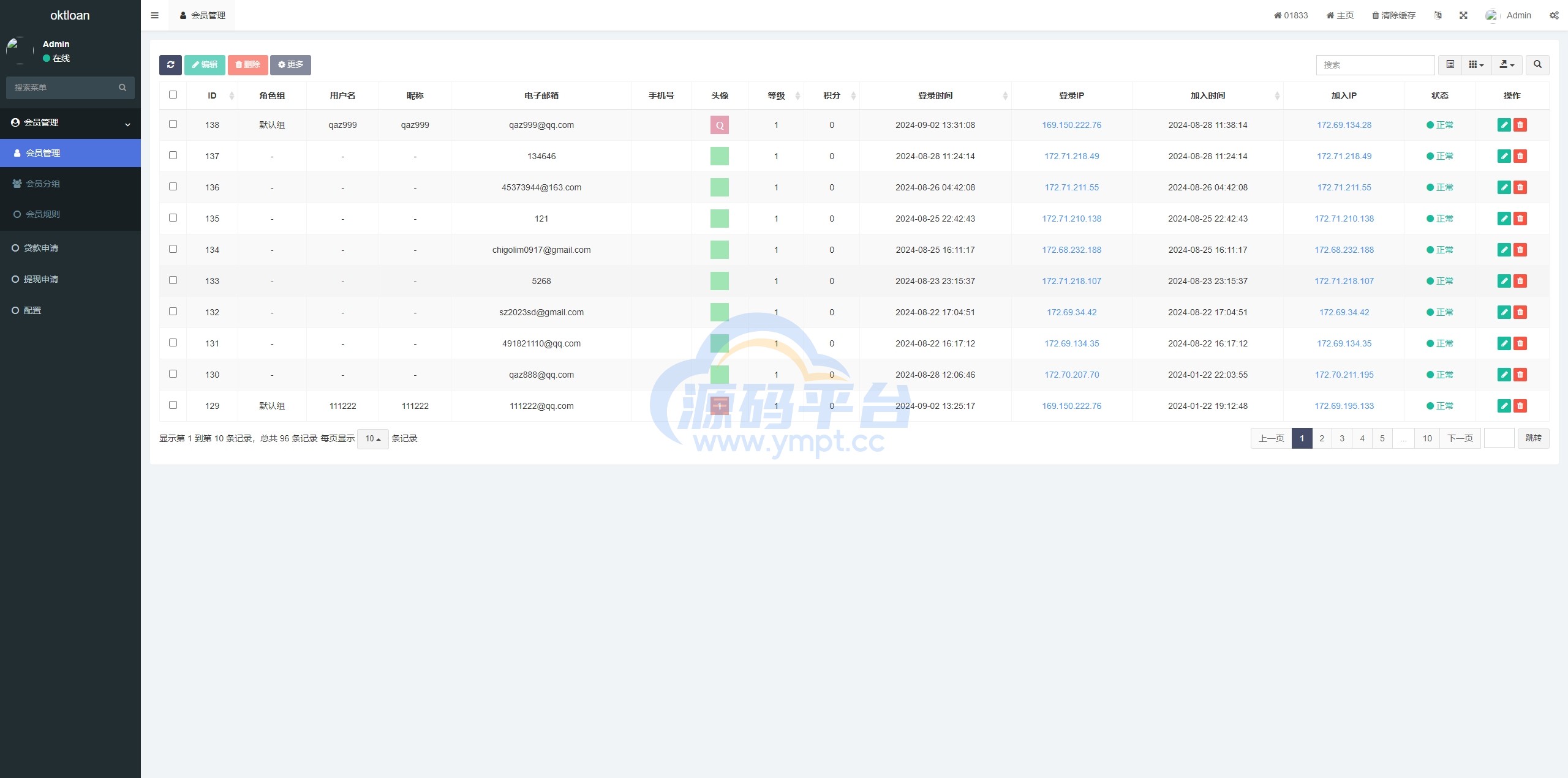The image size is (1568, 778).
Task: Open the columns visibility dropdown
Action: [1476, 65]
